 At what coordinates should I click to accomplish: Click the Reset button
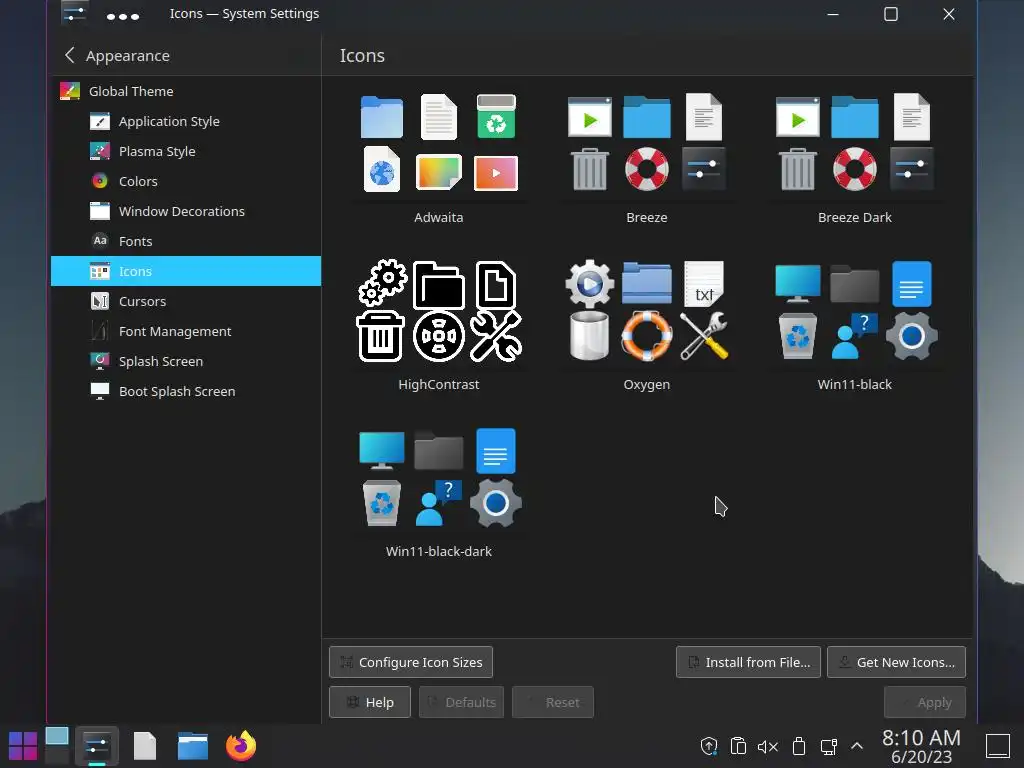coord(552,702)
